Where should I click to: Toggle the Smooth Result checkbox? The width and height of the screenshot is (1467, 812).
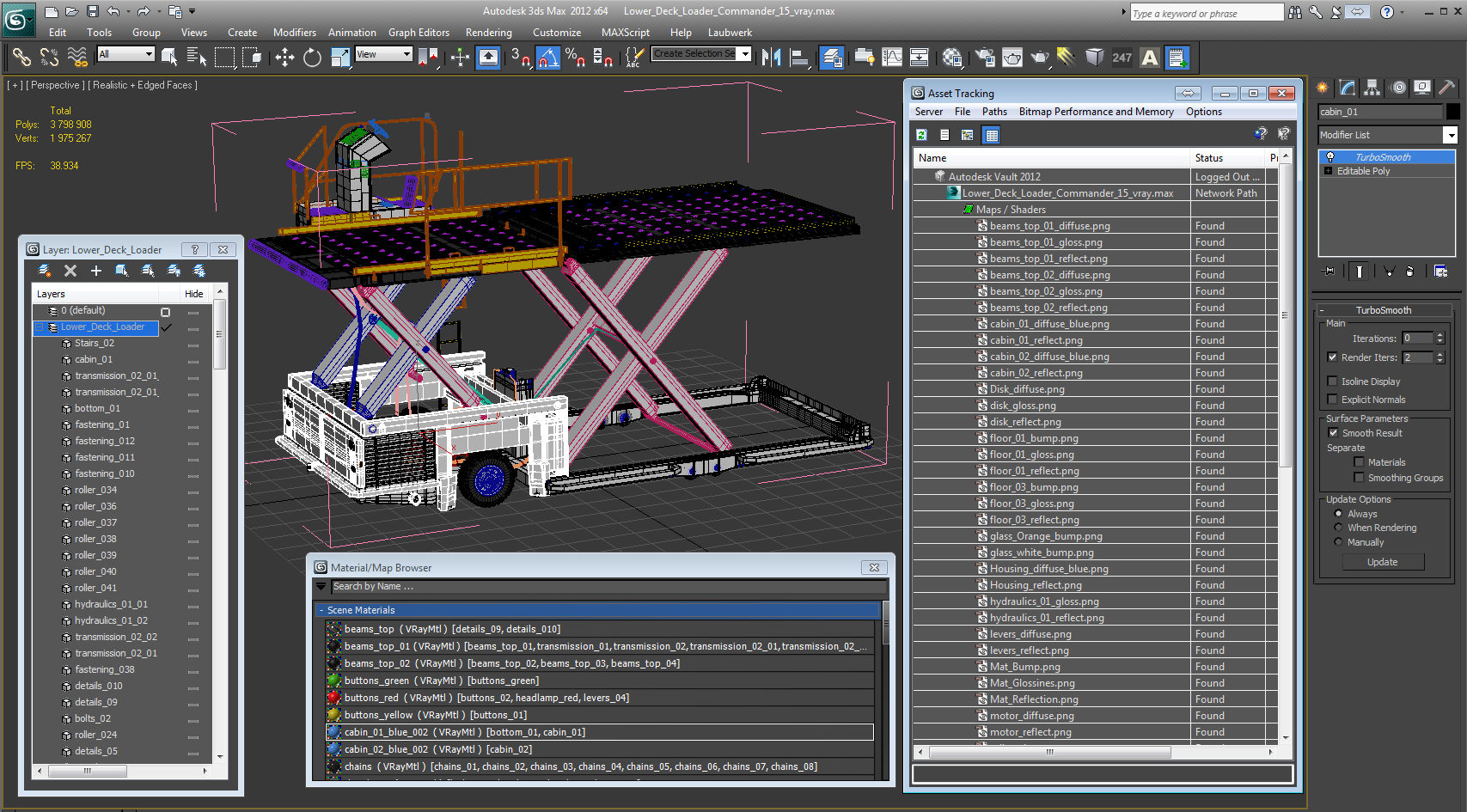1333,433
